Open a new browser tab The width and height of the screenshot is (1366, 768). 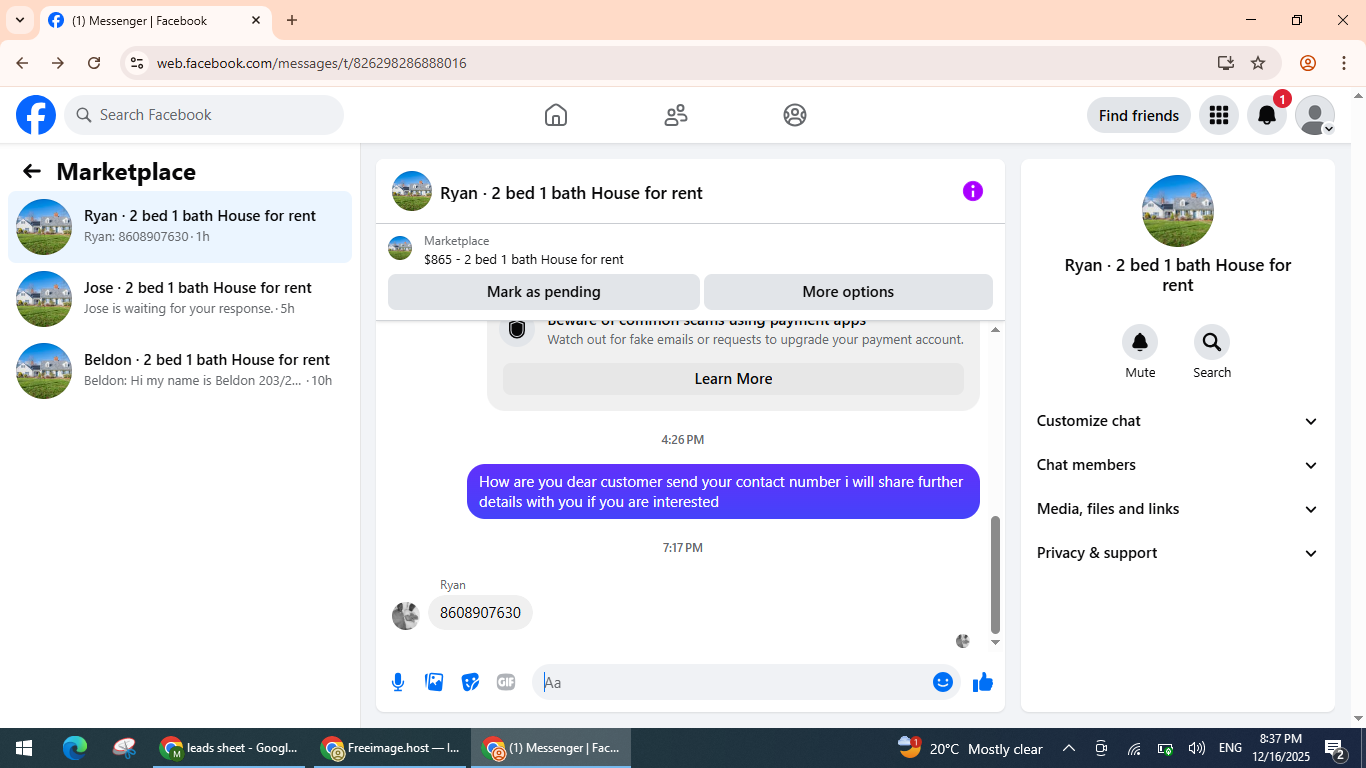(x=292, y=20)
